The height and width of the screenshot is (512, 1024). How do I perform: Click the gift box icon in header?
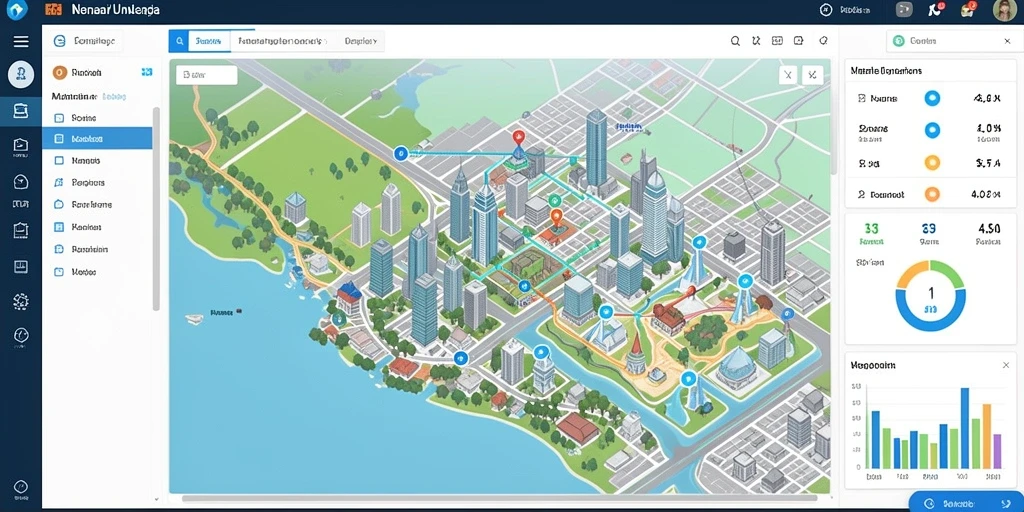pyautogui.click(x=968, y=9)
